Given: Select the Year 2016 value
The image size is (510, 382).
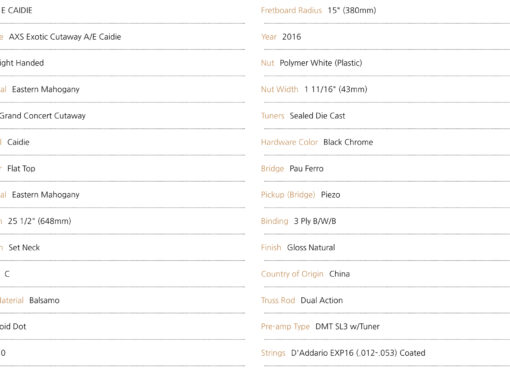Looking at the screenshot, I should click(x=291, y=37).
